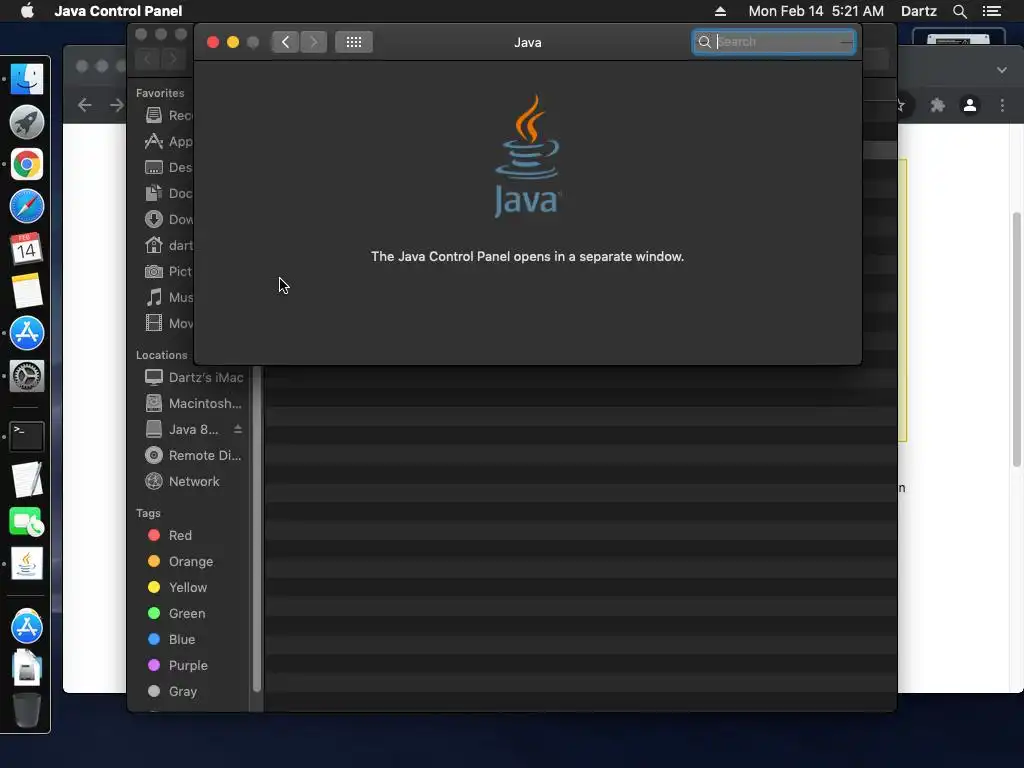The image size is (1024, 768).
Task: Click inside the Java window search field
Action: coord(774,42)
